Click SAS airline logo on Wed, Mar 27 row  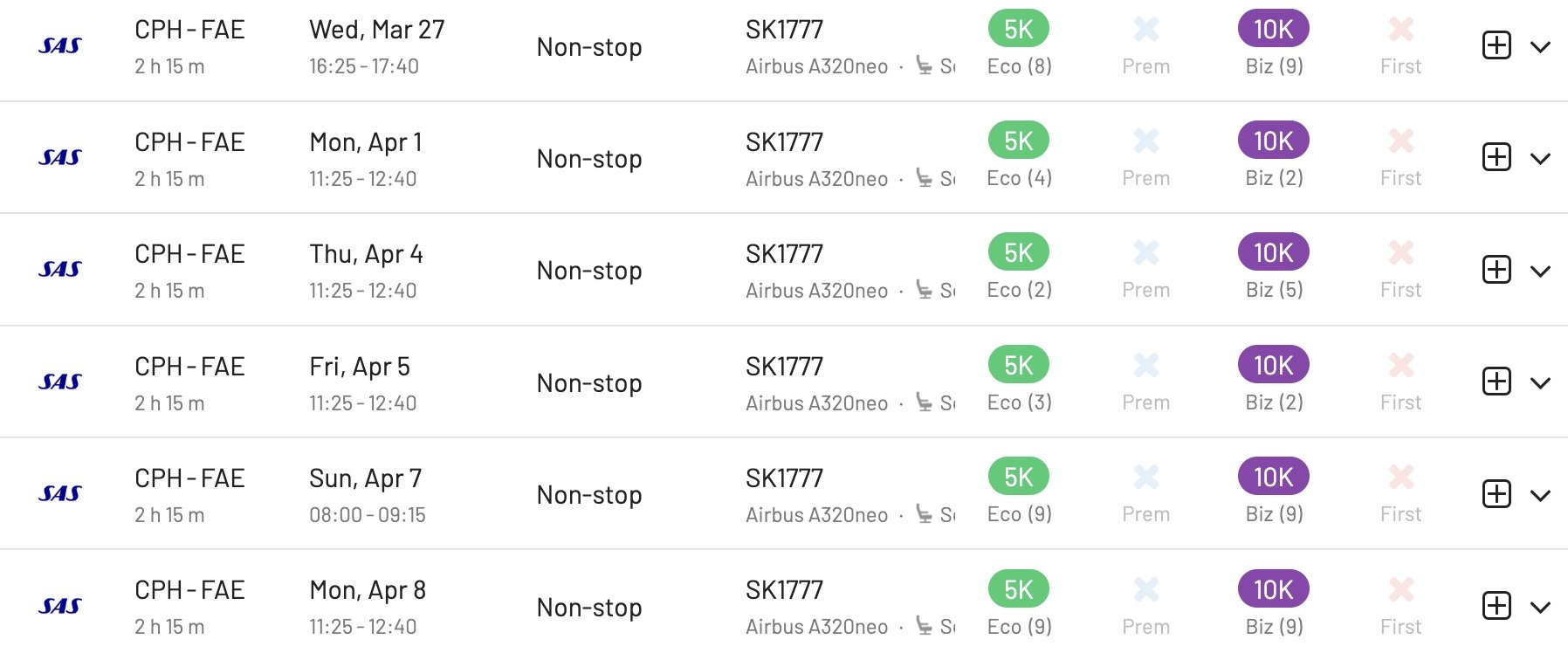(x=60, y=45)
